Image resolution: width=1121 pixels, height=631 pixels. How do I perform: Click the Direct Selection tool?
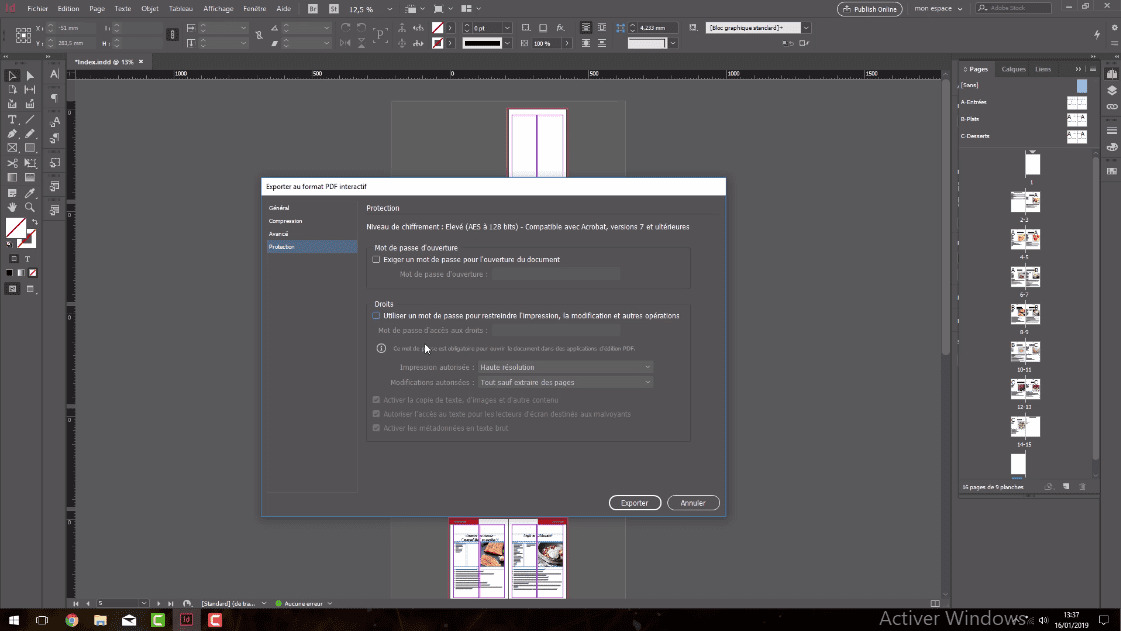click(x=29, y=75)
